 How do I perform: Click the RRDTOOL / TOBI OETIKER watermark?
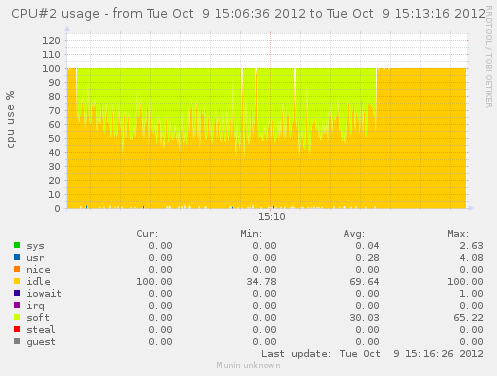488,57
